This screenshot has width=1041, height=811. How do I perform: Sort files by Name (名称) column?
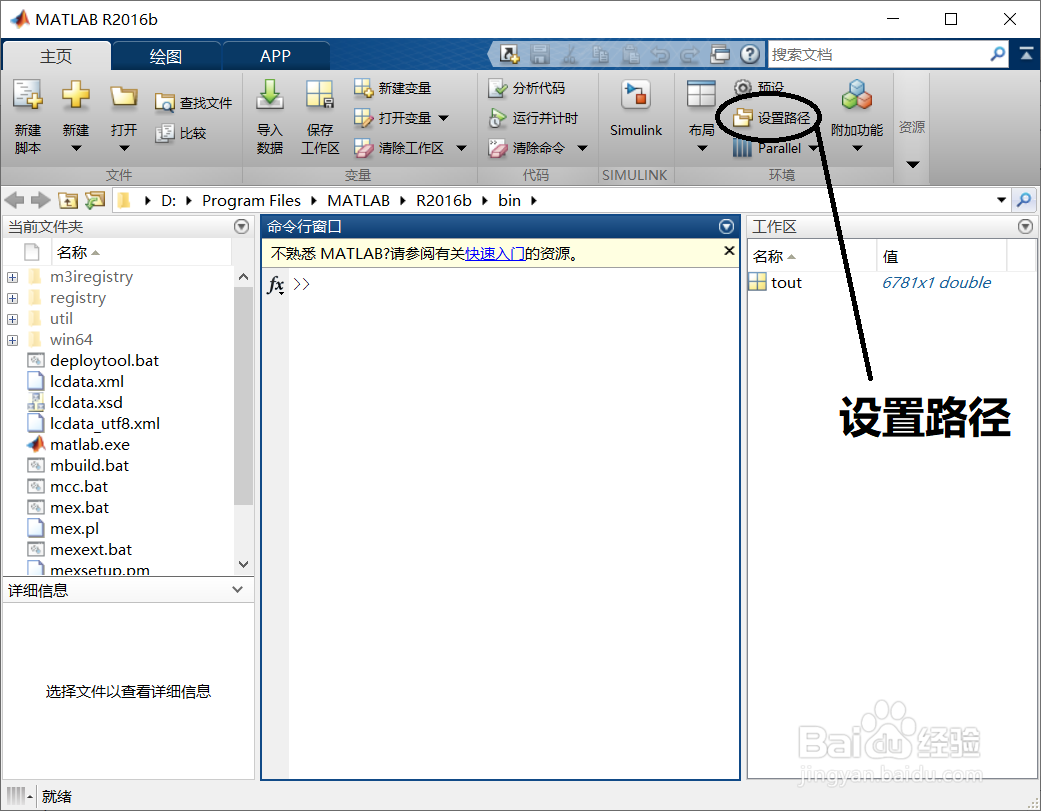141,253
